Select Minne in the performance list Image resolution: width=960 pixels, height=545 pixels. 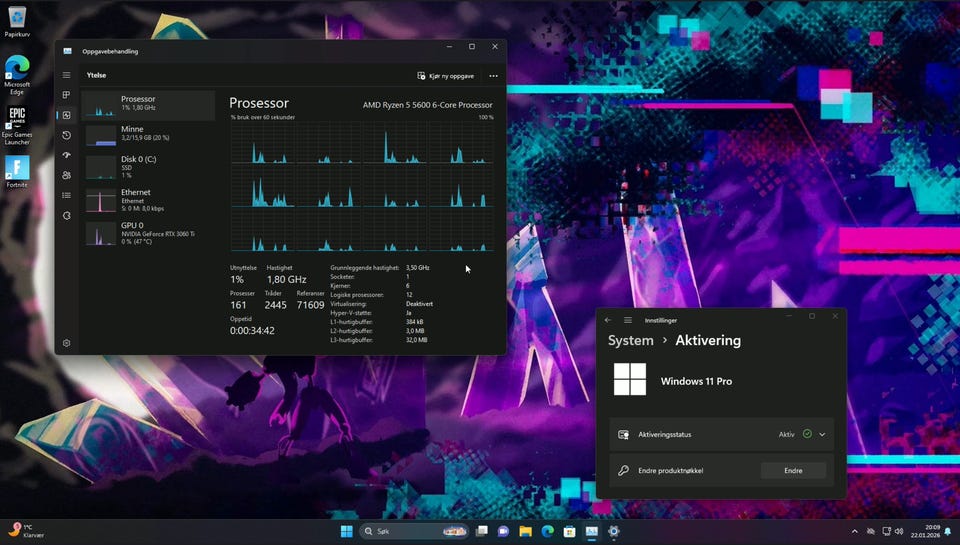(147, 133)
